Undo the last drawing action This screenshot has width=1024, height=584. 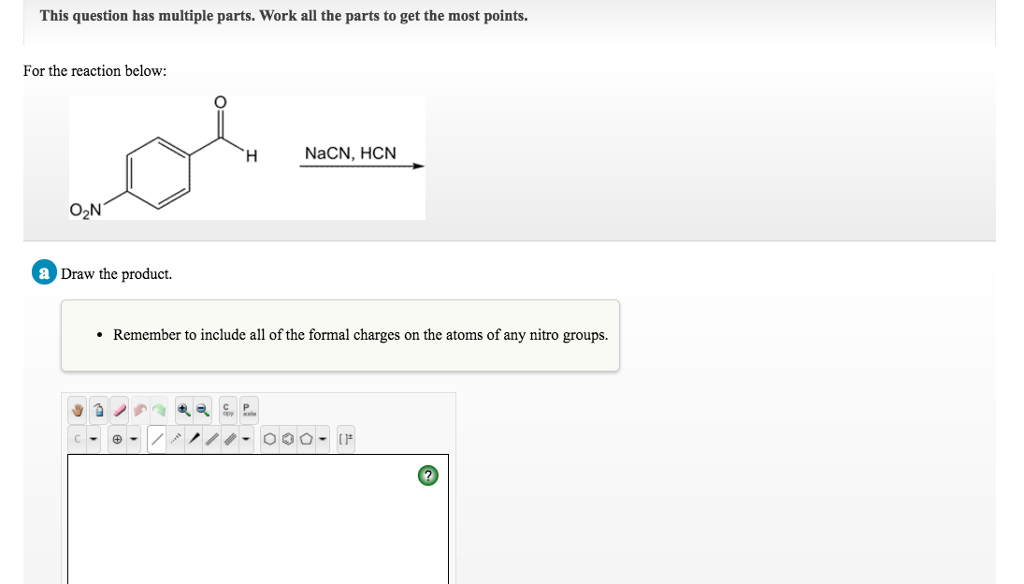pos(140,410)
